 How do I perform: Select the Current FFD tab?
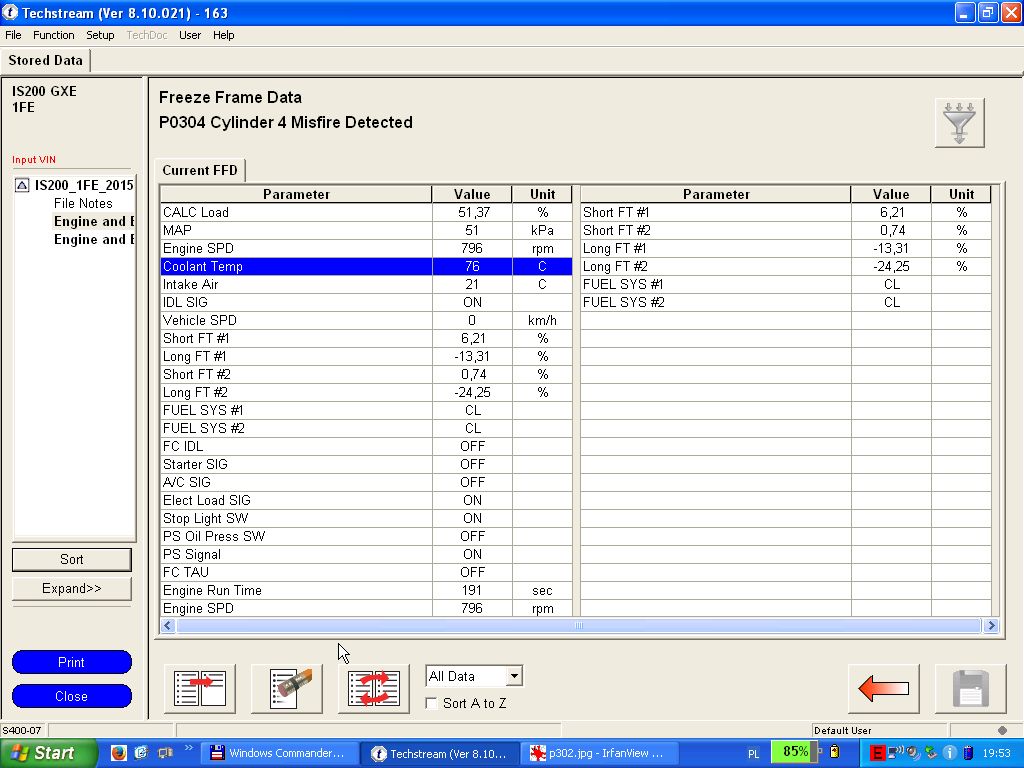(200, 170)
